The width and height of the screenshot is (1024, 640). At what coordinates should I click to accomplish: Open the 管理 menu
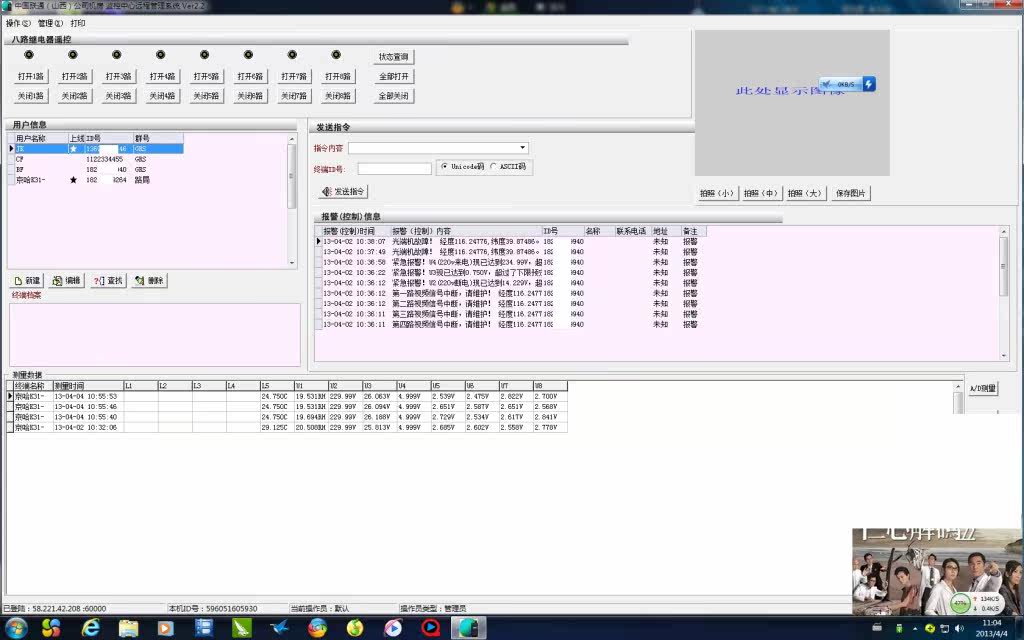[50, 22]
